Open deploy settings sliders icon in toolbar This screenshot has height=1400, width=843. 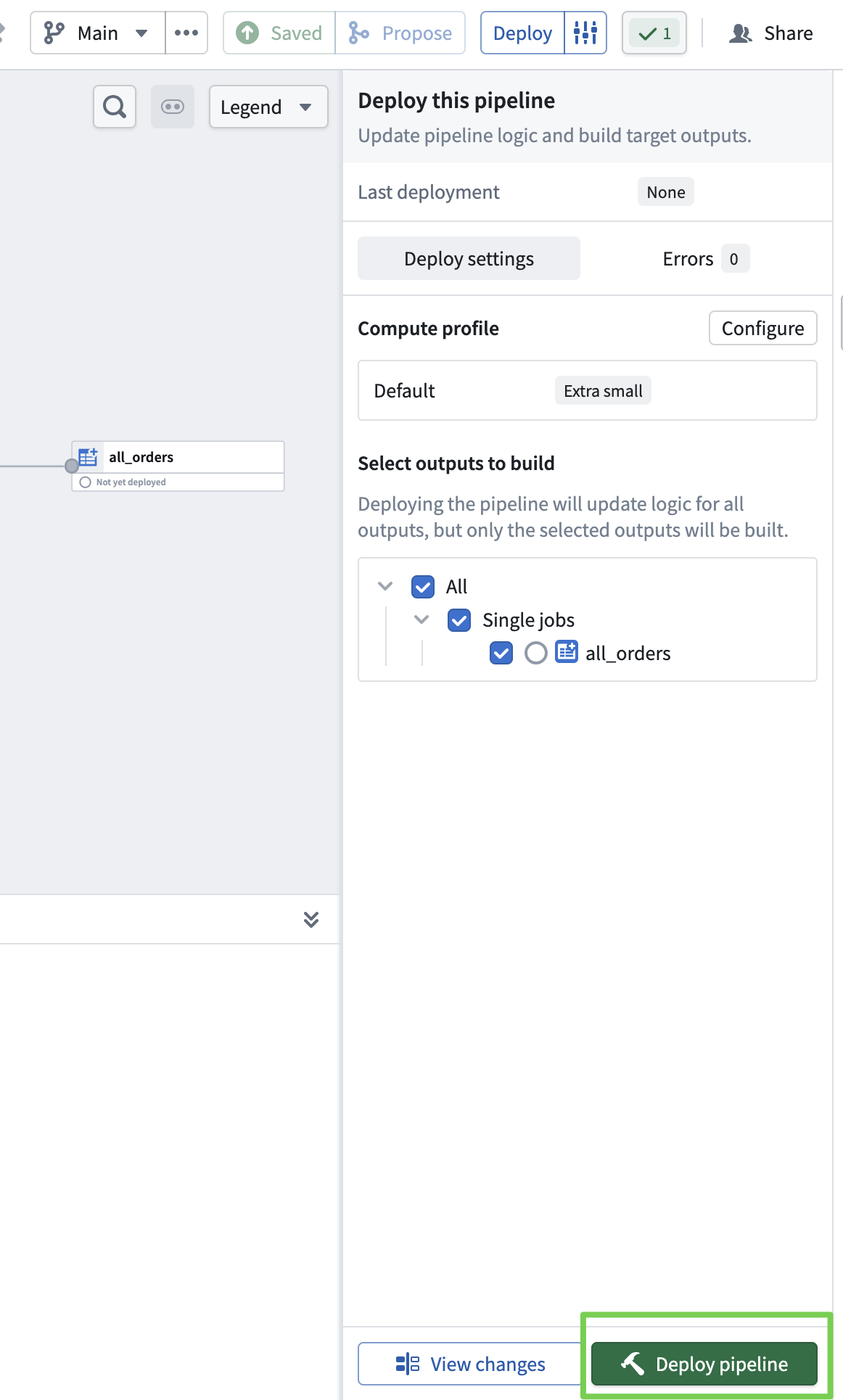(x=585, y=33)
